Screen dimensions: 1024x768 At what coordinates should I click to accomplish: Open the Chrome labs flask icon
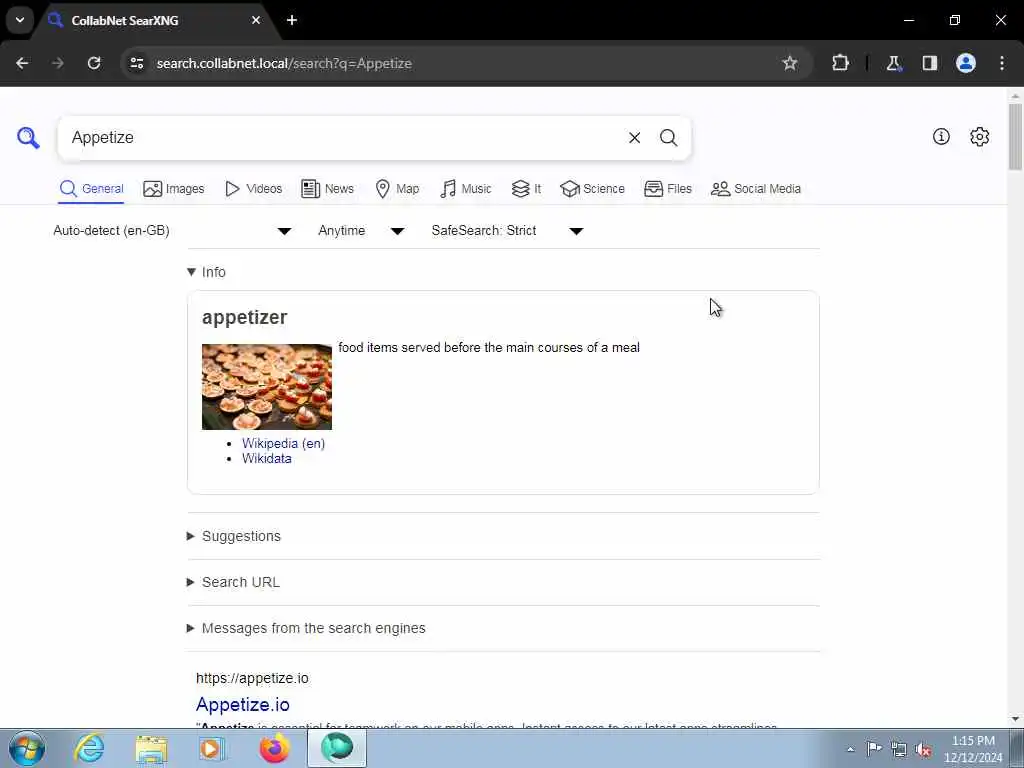click(893, 63)
